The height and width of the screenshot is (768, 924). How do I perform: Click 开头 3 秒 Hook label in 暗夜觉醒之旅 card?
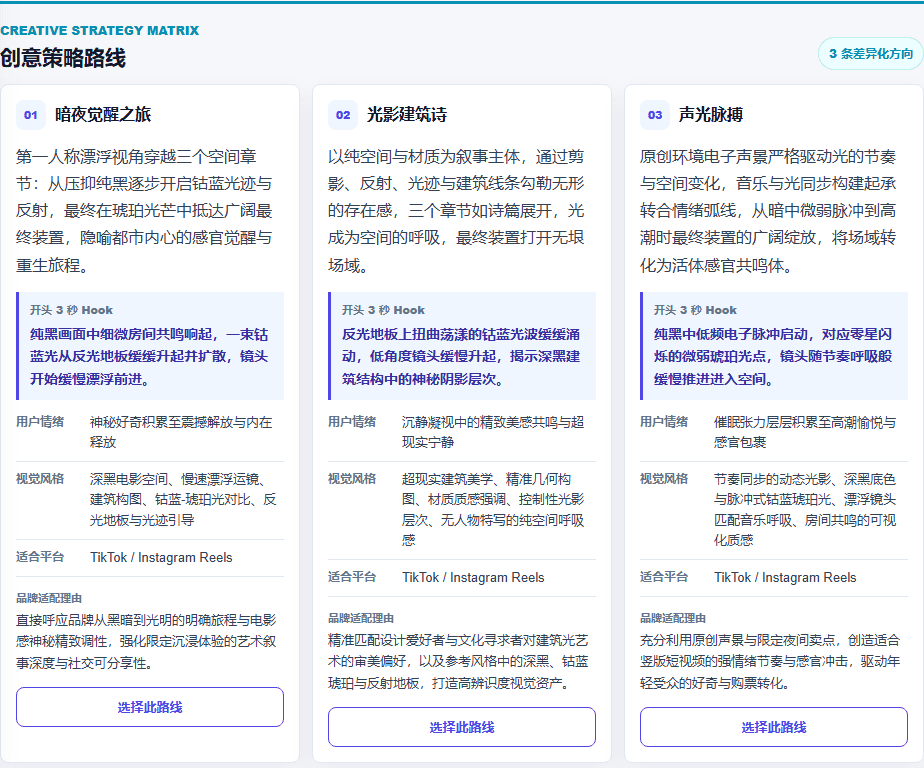(x=71, y=310)
